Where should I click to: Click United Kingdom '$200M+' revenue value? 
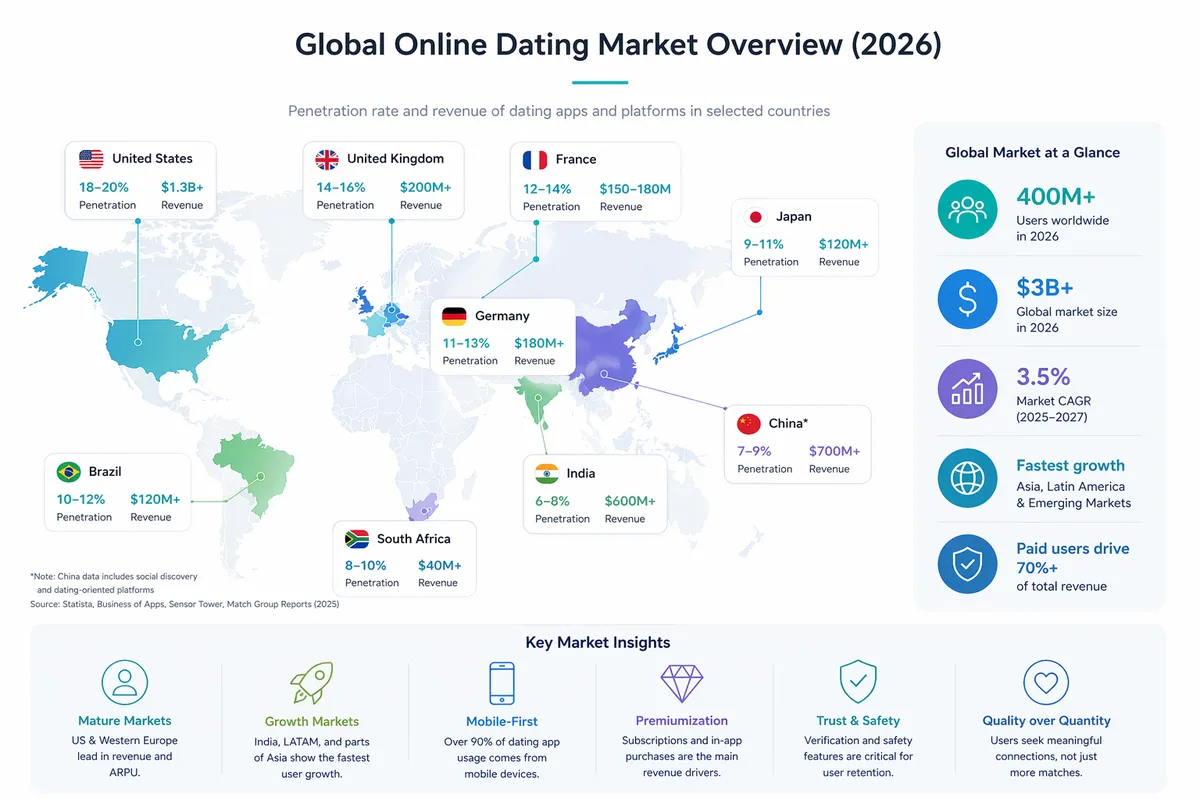[x=426, y=187]
